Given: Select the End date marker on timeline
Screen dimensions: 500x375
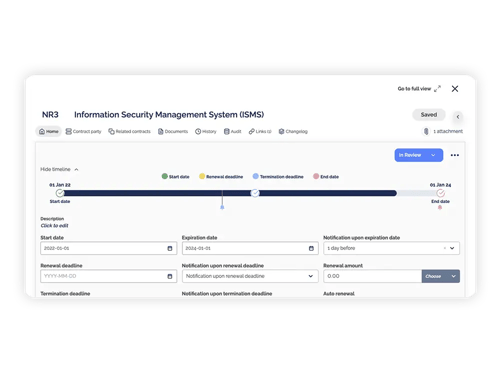Looking at the screenshot, I should pyautogui.click(x=441, y=193).
